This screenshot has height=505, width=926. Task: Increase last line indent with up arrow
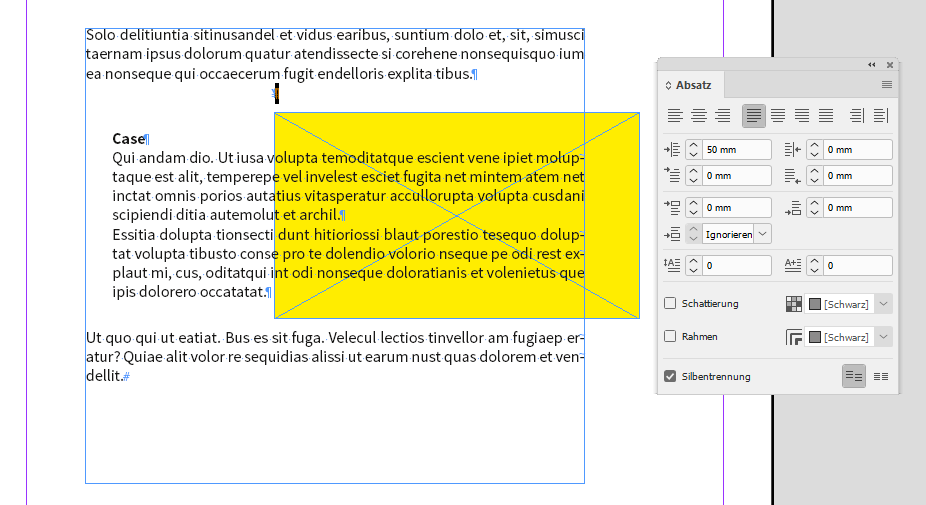[814, 171]
